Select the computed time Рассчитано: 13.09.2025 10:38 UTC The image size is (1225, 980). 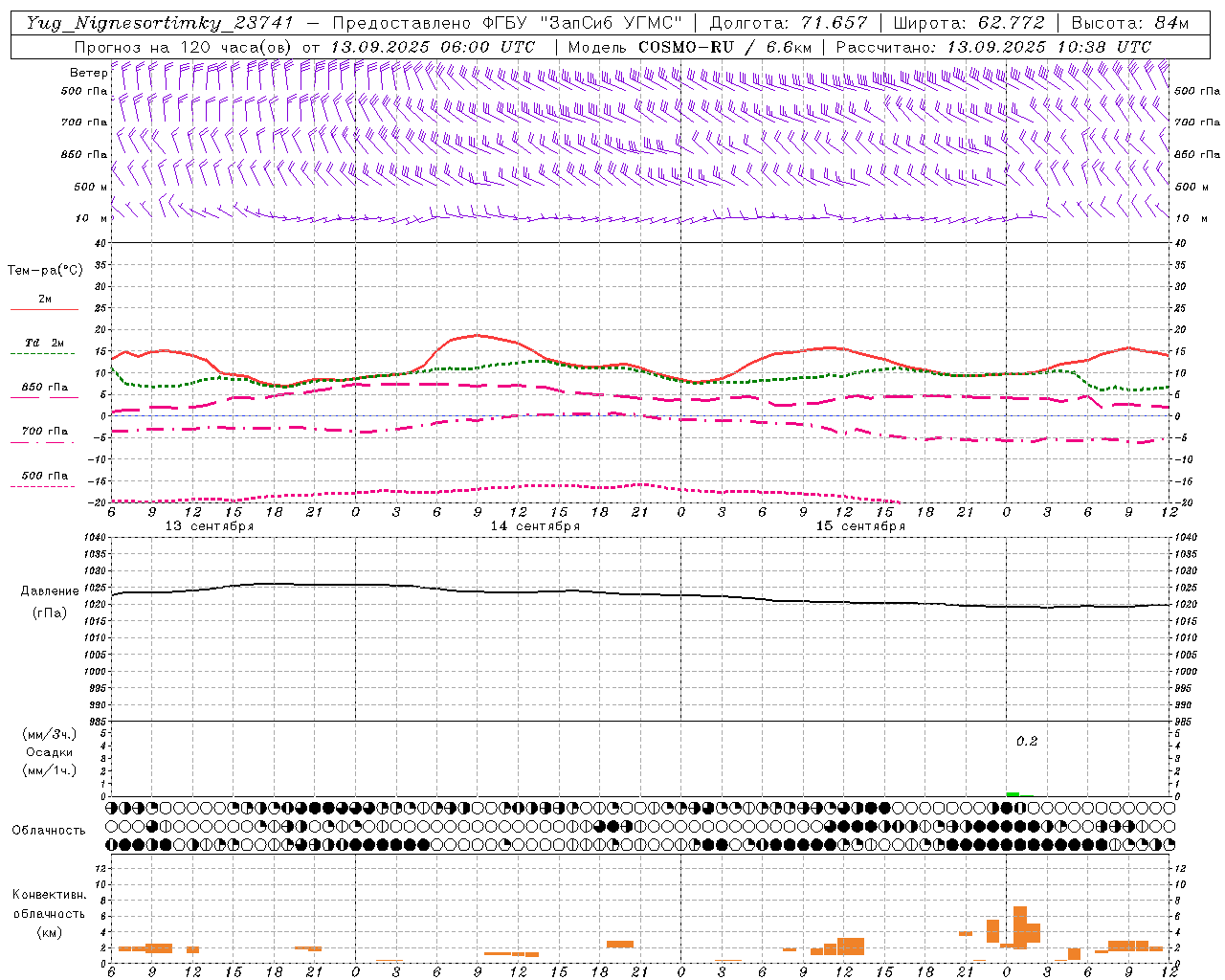click(x=993, y=47)
